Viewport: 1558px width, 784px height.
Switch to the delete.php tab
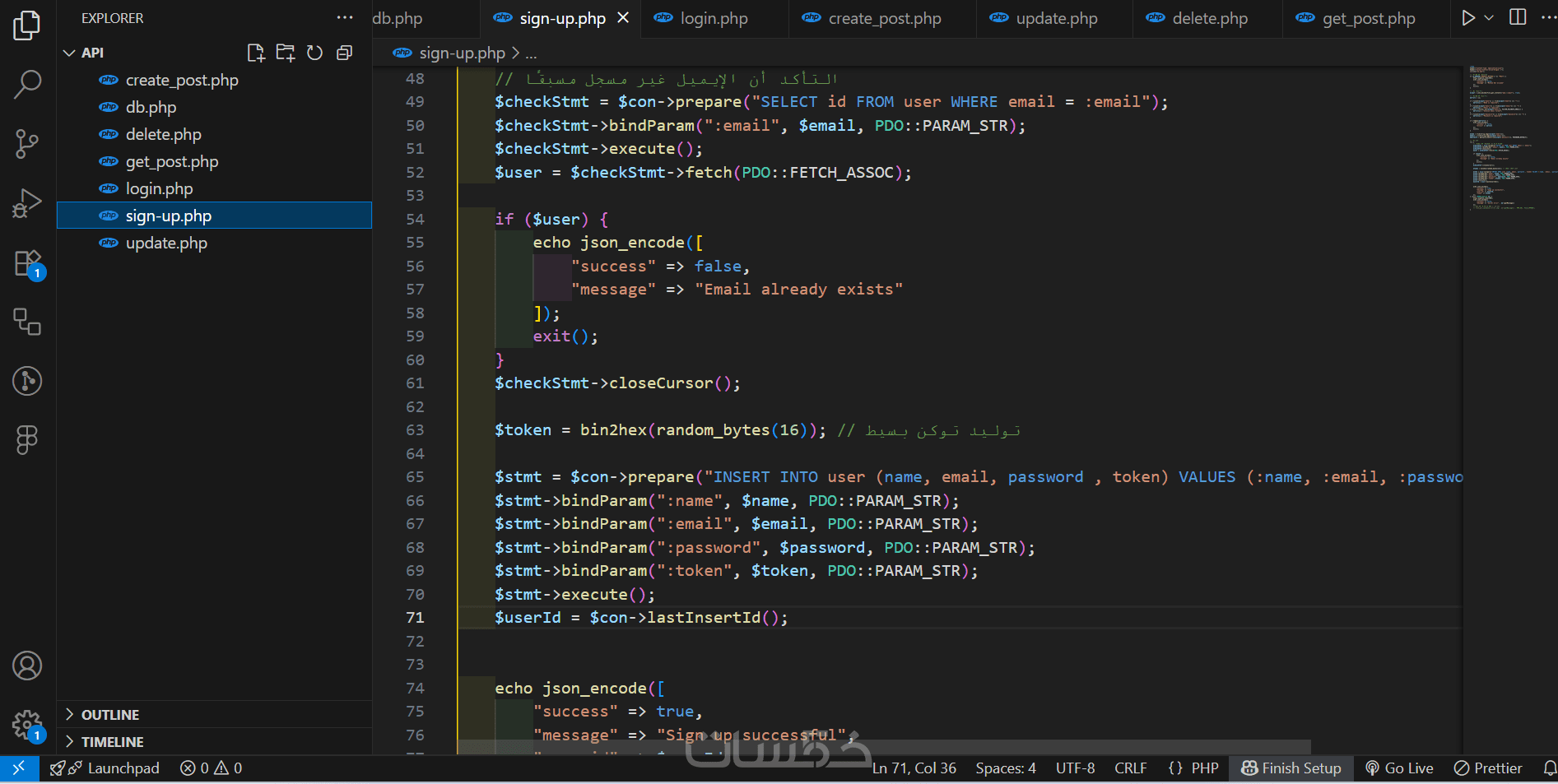click(1209, 18)
